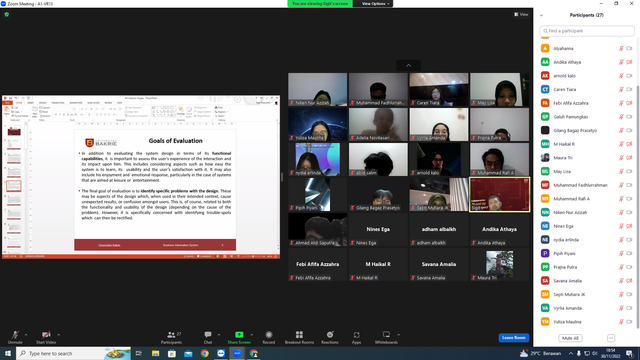Open the Whiteboards icon
This screenshot has width=640, height=360.
[x=386, y=335]
